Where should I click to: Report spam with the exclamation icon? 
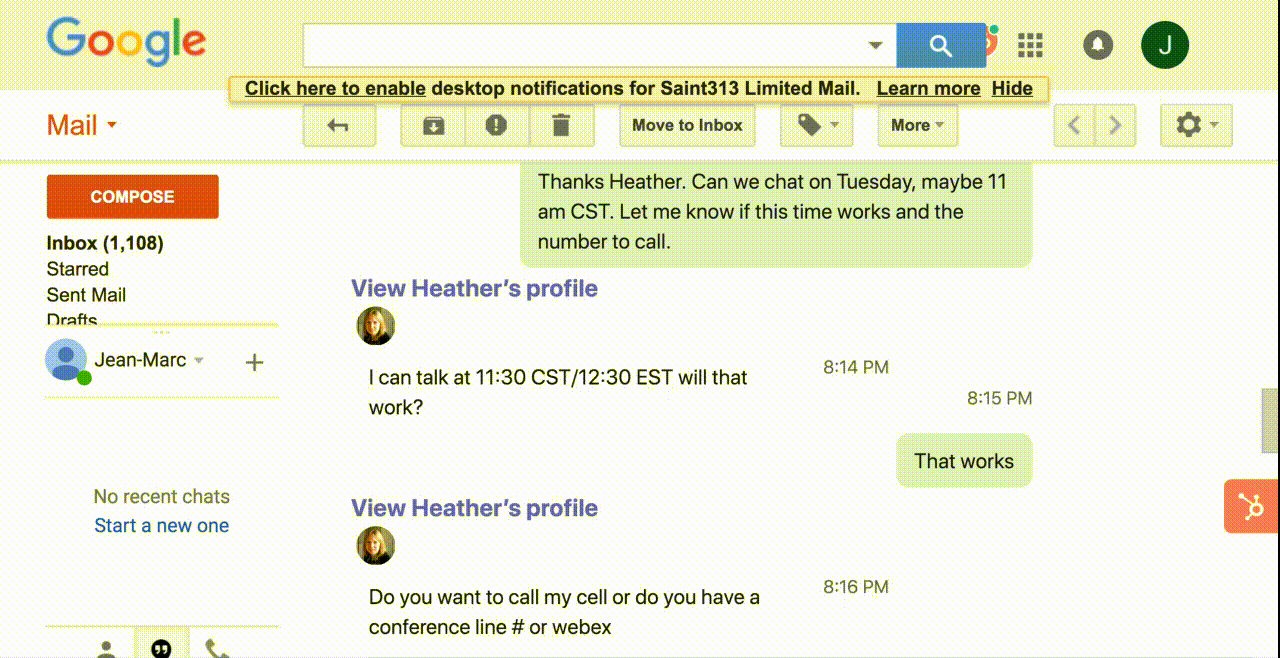click(x=496, y=126)
